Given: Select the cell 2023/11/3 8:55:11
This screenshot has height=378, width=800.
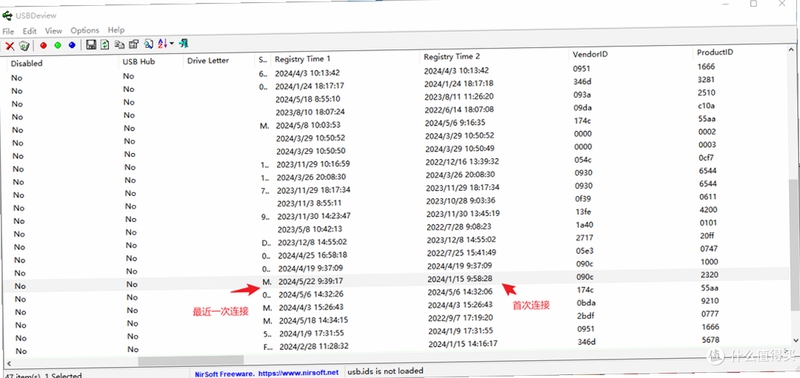Looking at the screenshot, I should click(x=309, y=203).
